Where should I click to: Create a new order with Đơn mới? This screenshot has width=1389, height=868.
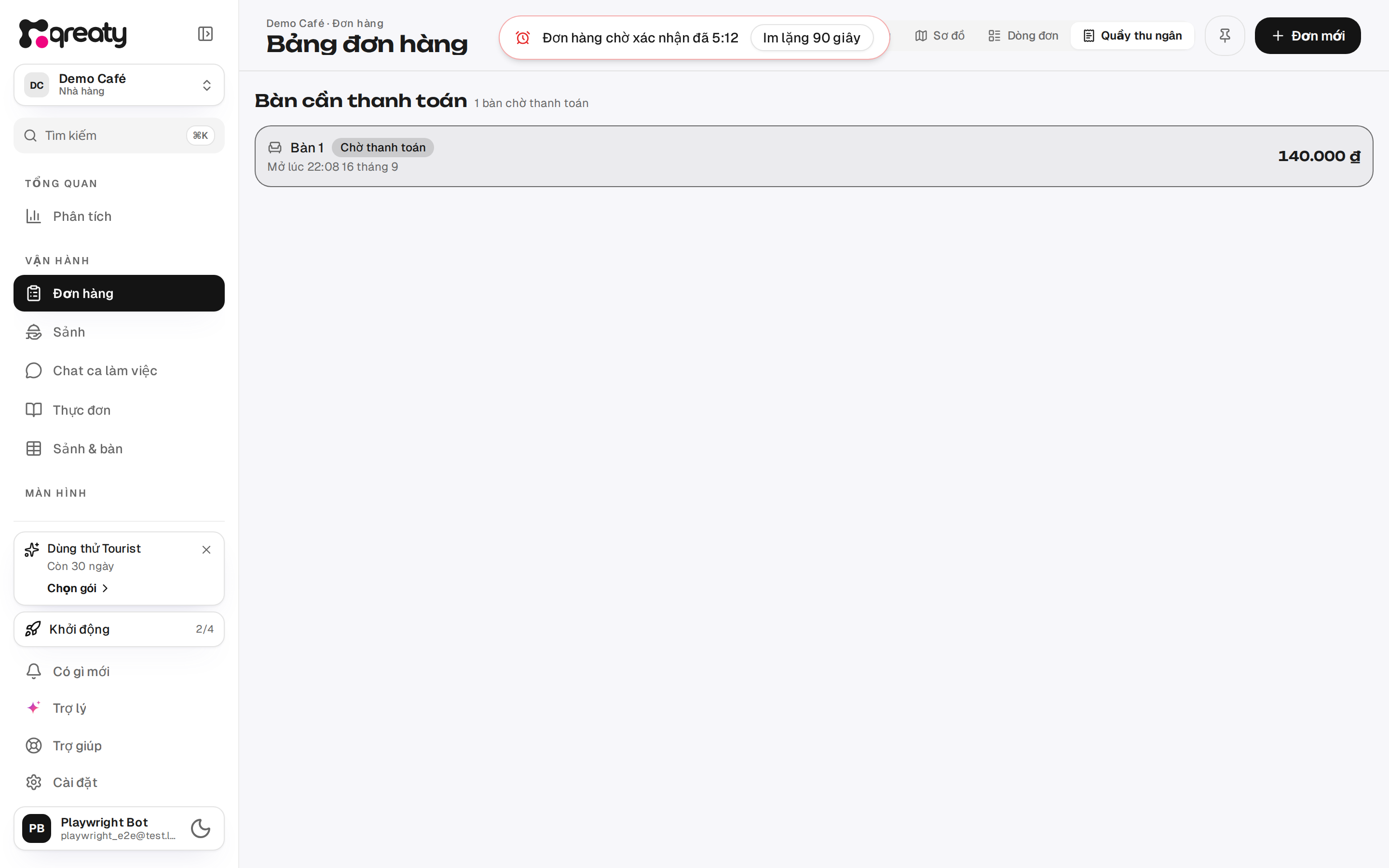point(1307,36)
